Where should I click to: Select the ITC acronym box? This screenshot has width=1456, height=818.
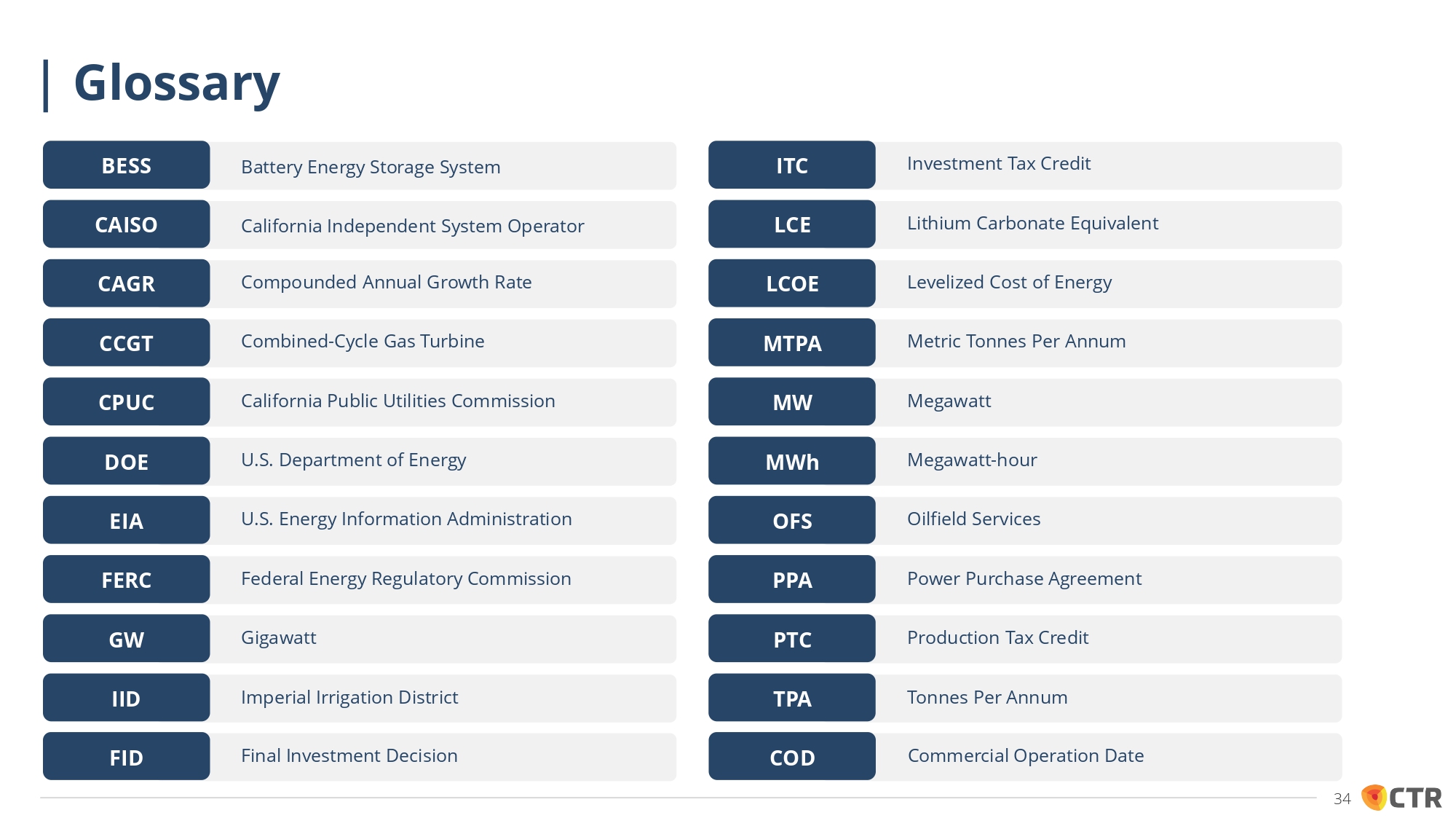792,165
